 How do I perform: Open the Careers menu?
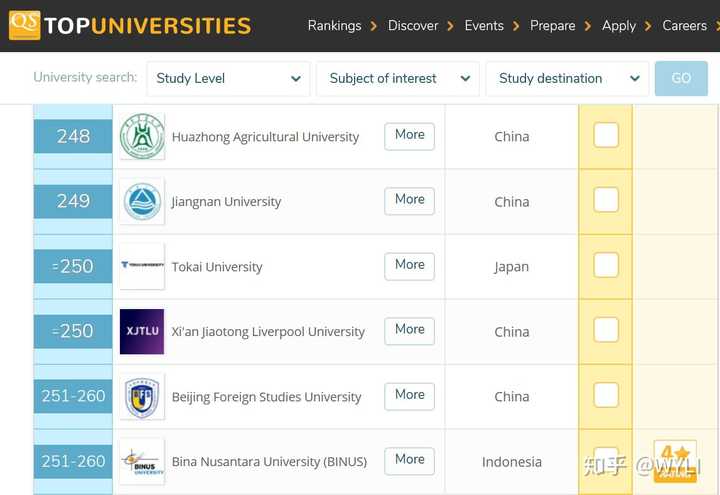tap(684, 26)
